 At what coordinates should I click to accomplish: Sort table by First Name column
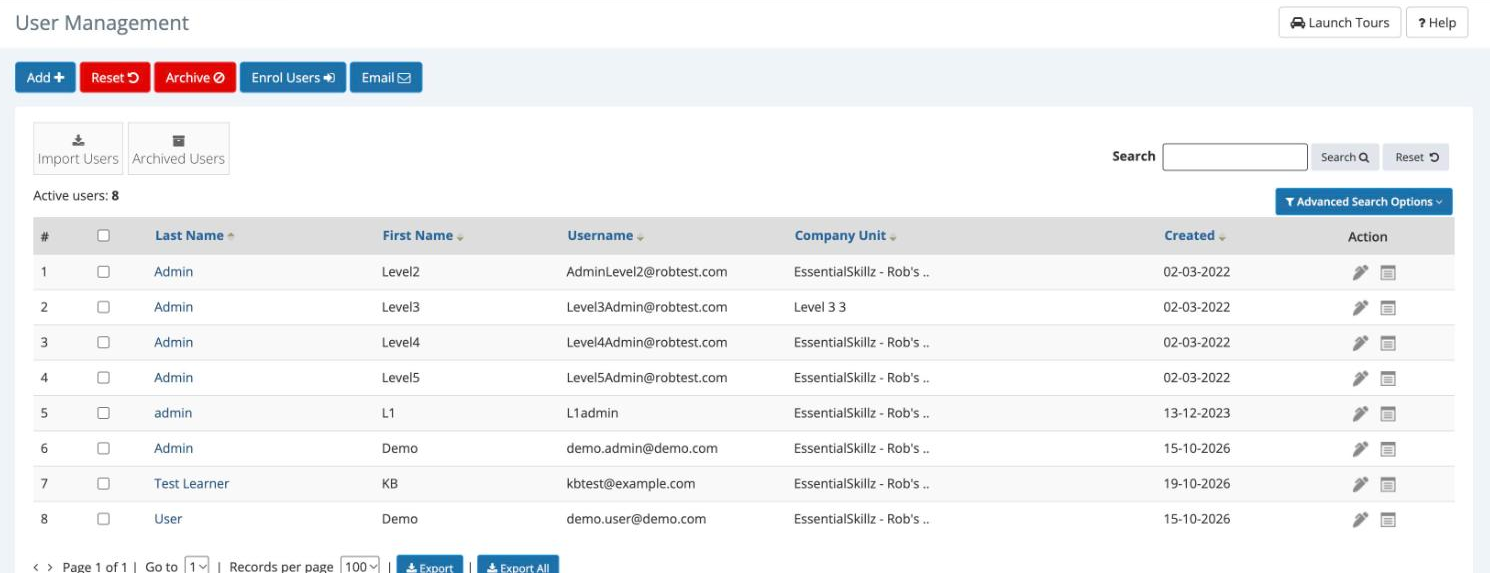pos(423,236)
